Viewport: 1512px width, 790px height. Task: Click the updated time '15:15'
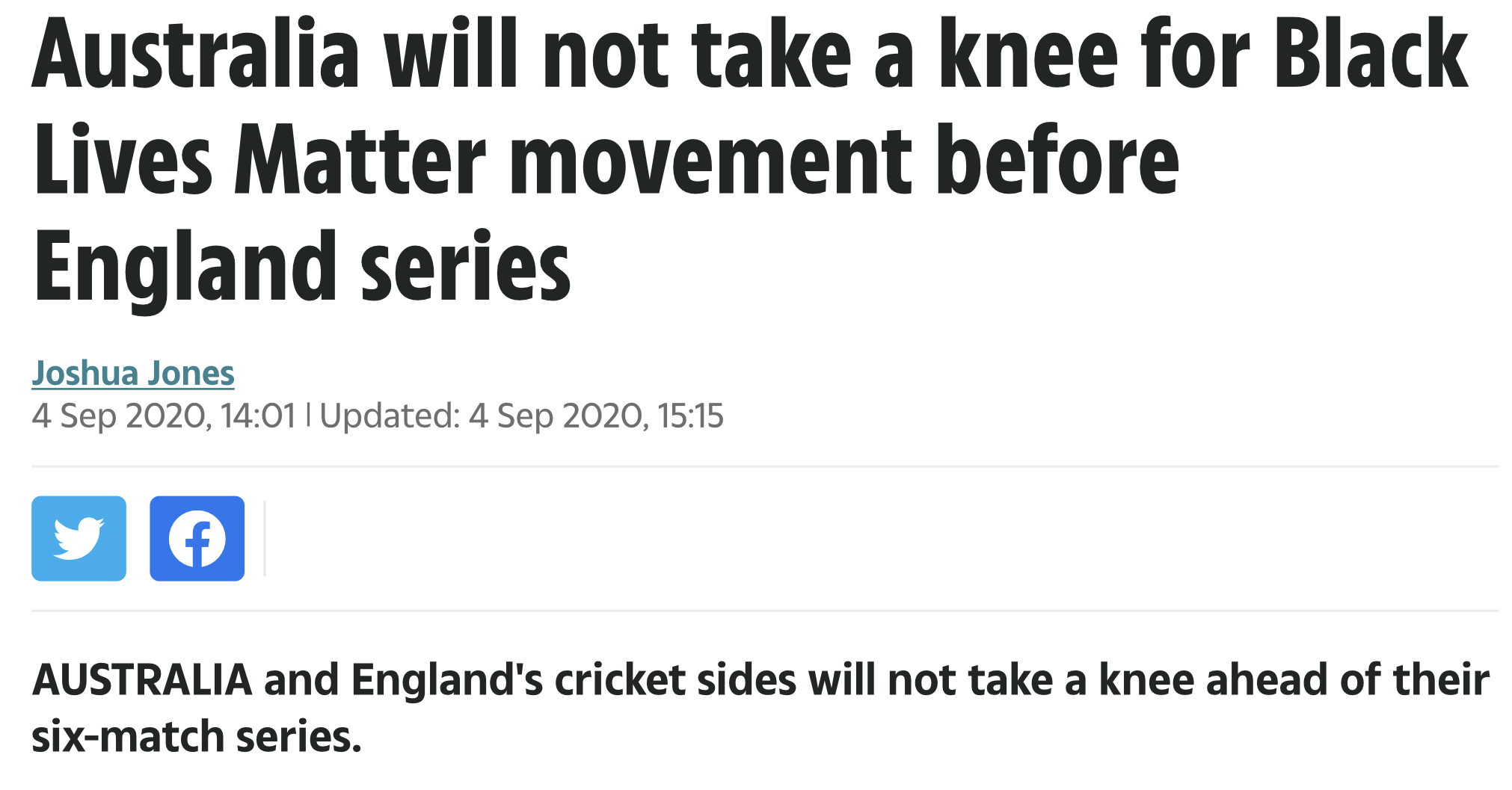[x=690, y=416]
